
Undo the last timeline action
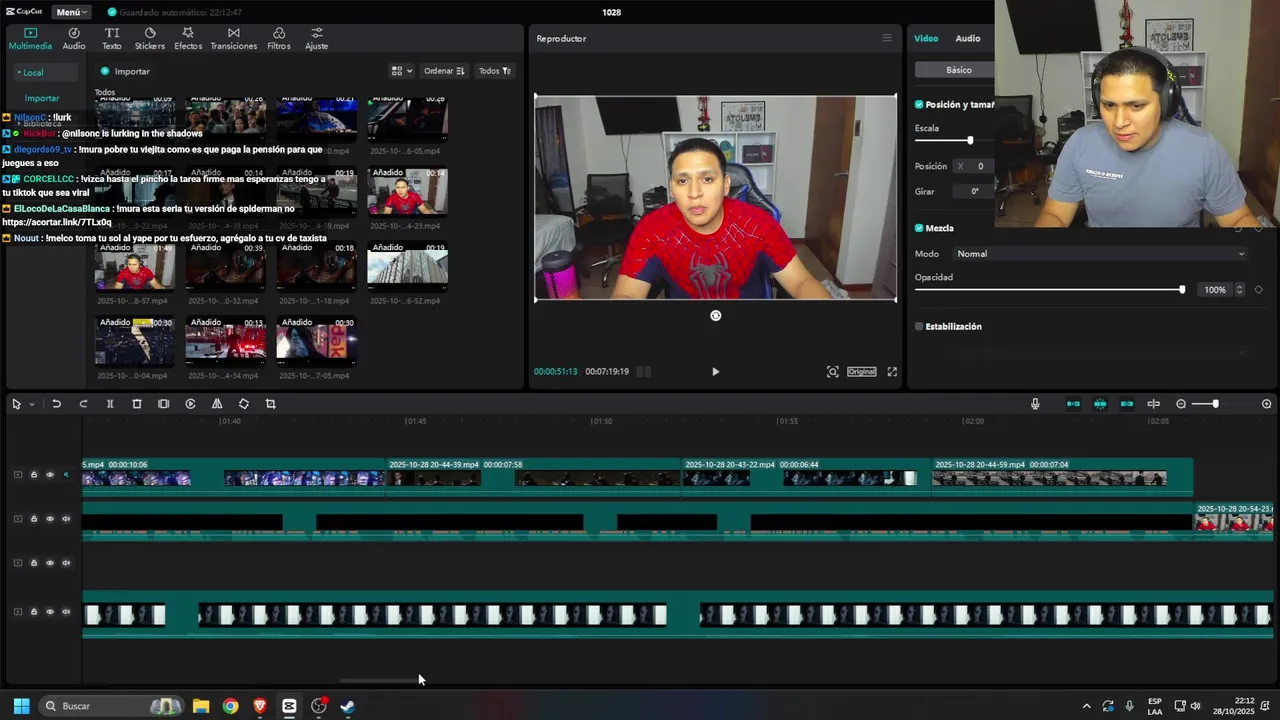(57, 404)
